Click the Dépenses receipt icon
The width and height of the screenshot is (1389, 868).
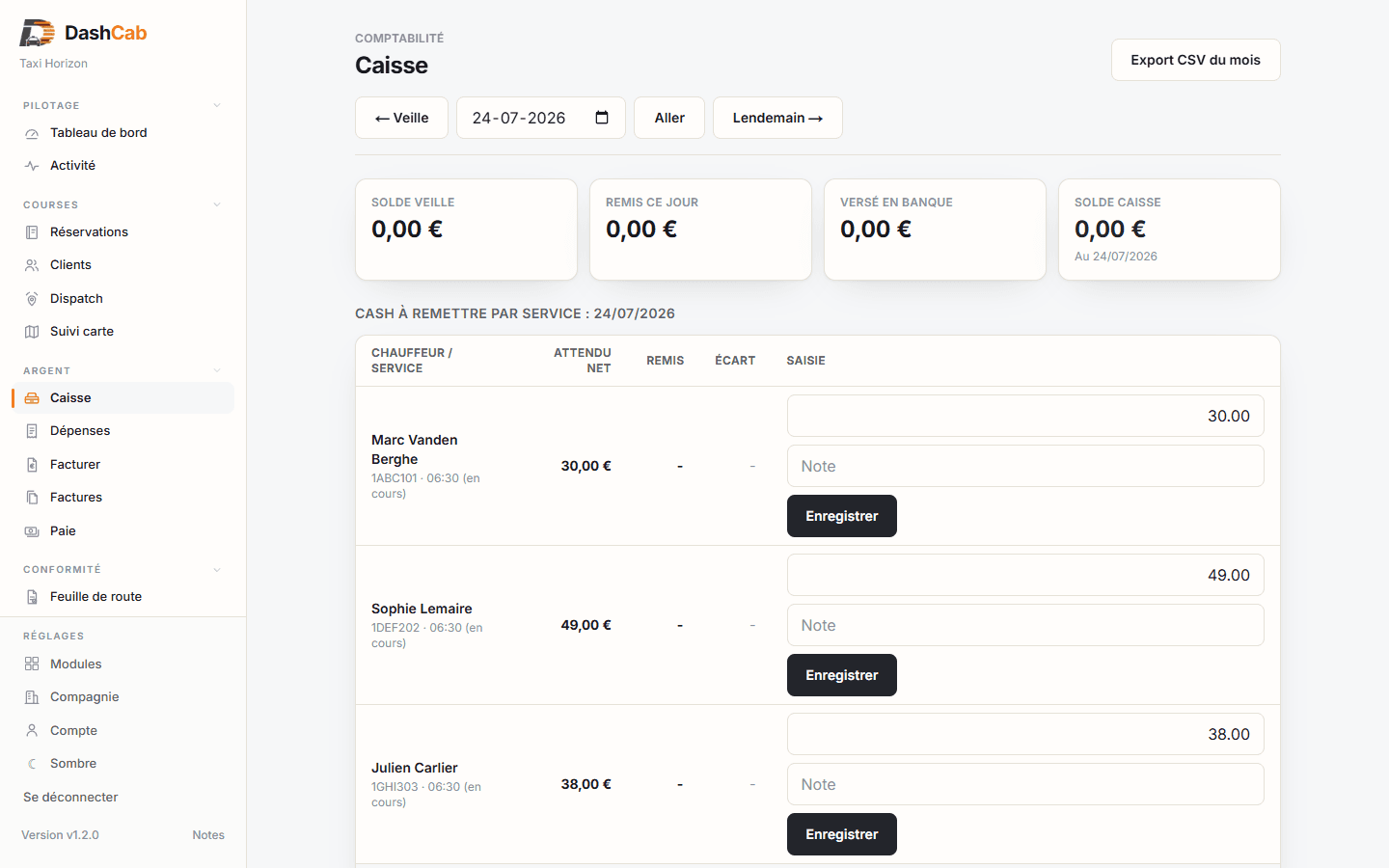[x=32, y=431]
